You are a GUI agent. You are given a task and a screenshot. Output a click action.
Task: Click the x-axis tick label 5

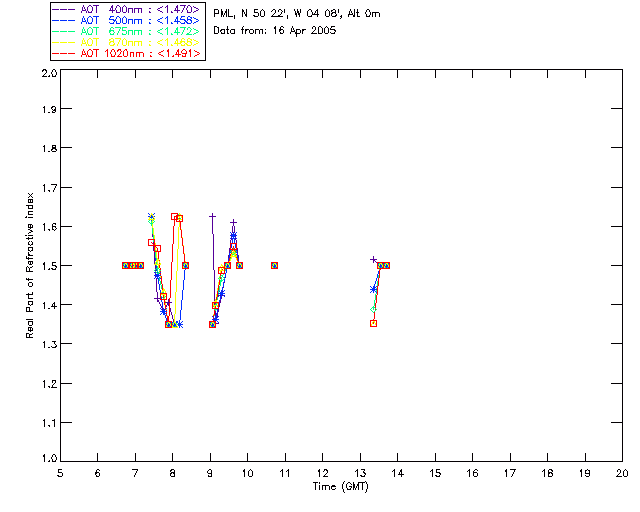click(60, 473)
